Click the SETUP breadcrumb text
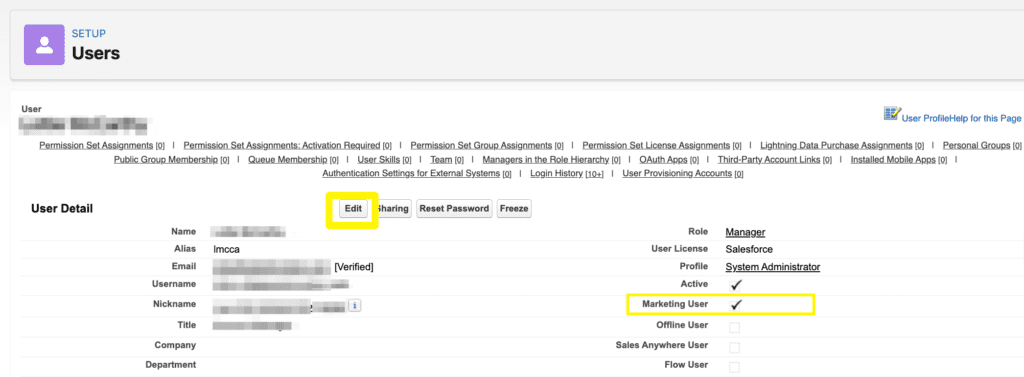 click(89, 33)
